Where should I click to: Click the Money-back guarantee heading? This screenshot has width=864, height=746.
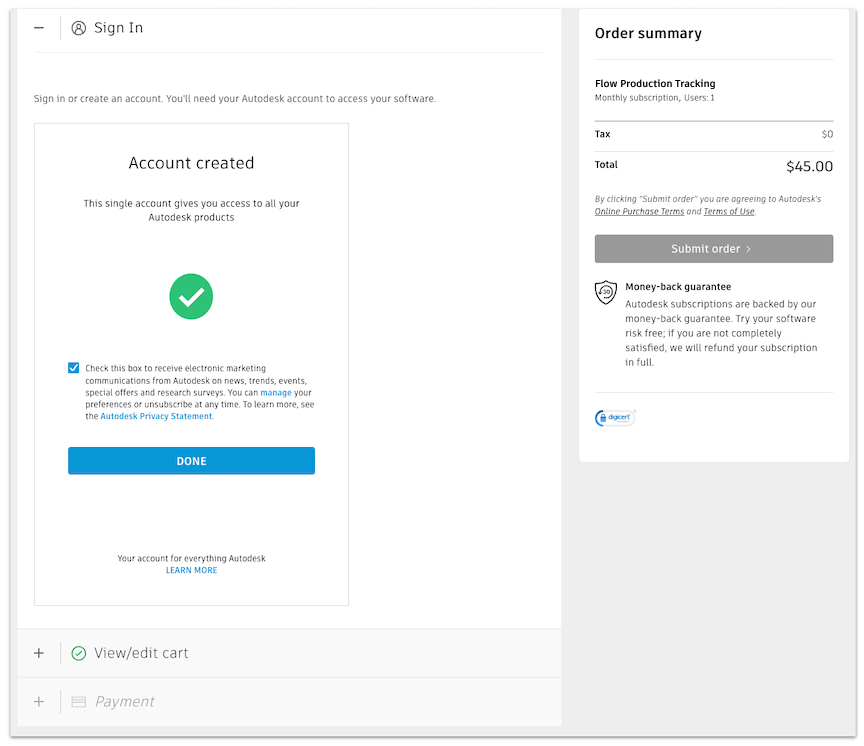point(678,286)
